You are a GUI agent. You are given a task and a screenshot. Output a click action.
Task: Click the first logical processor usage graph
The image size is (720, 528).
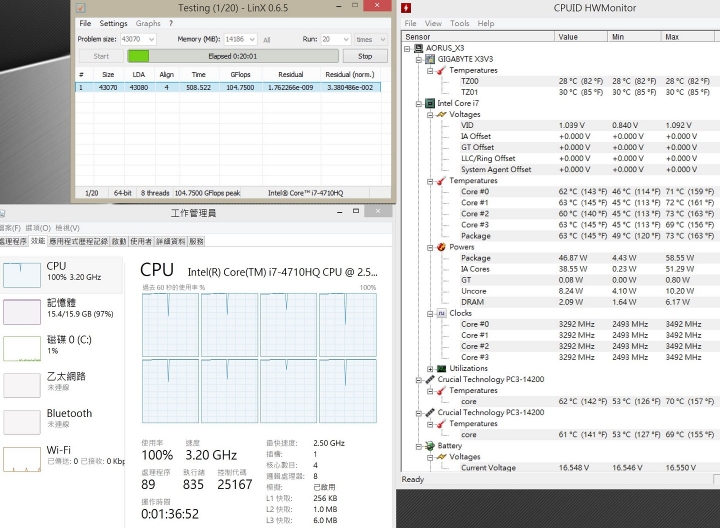(x=170, y=325)
